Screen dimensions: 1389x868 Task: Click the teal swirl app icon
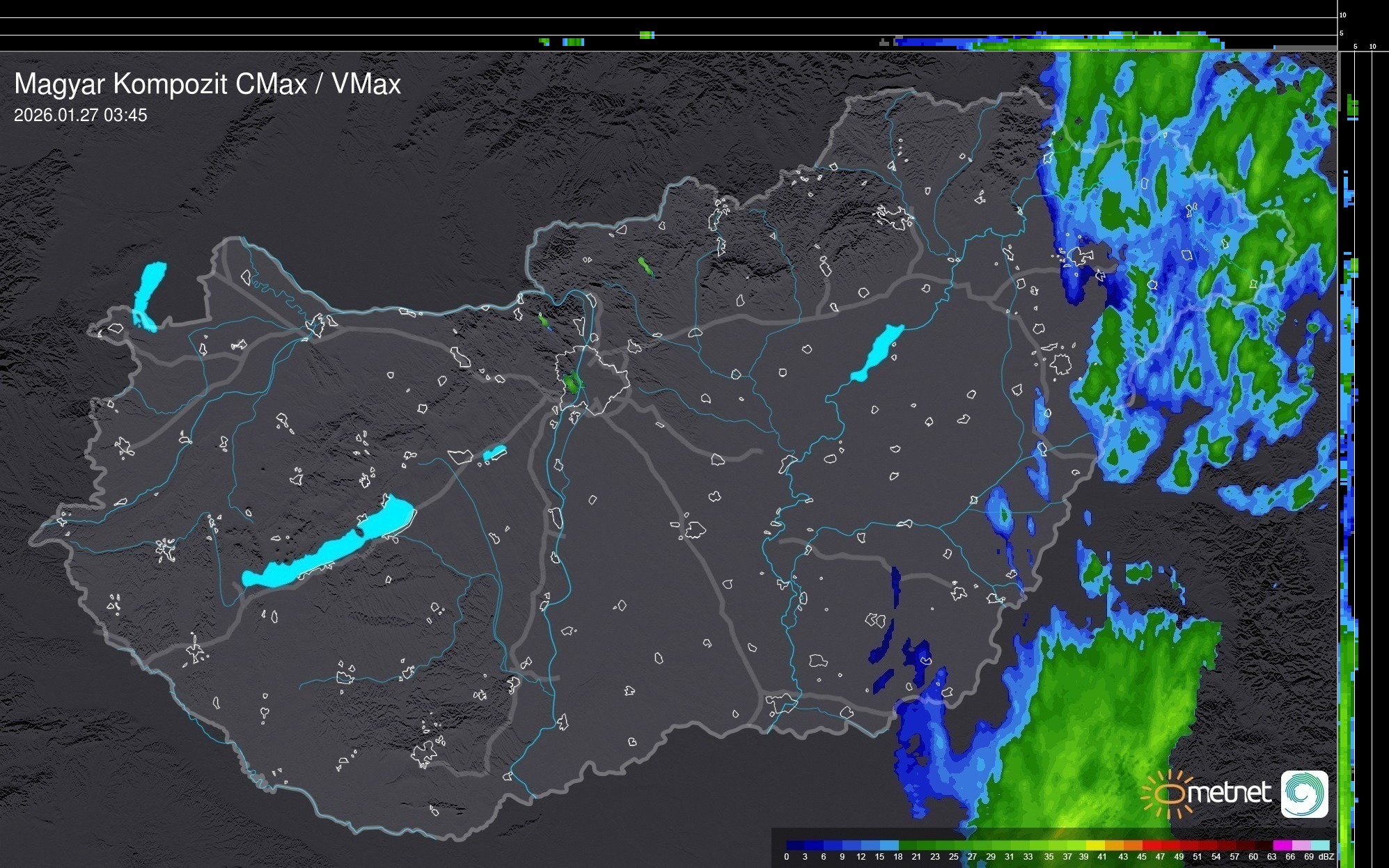pyautogui.click(x=1304, y=794)
